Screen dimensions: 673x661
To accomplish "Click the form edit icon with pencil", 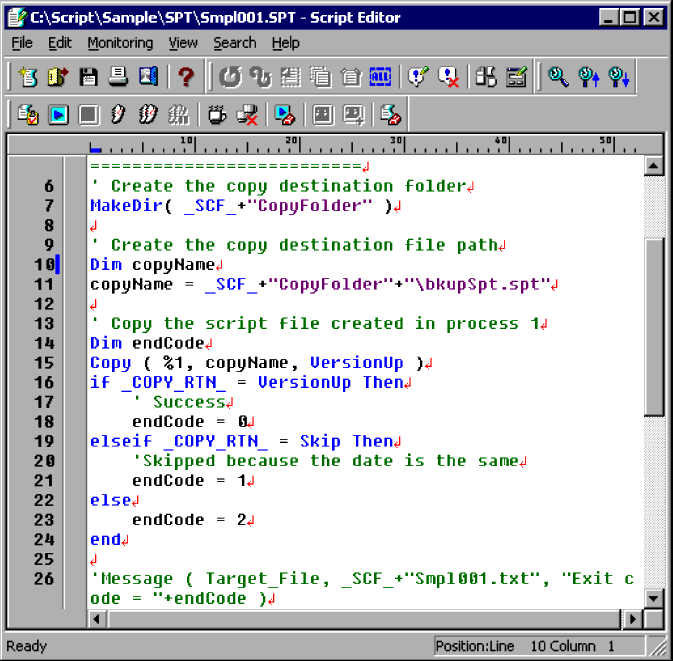I will [516, 77].
